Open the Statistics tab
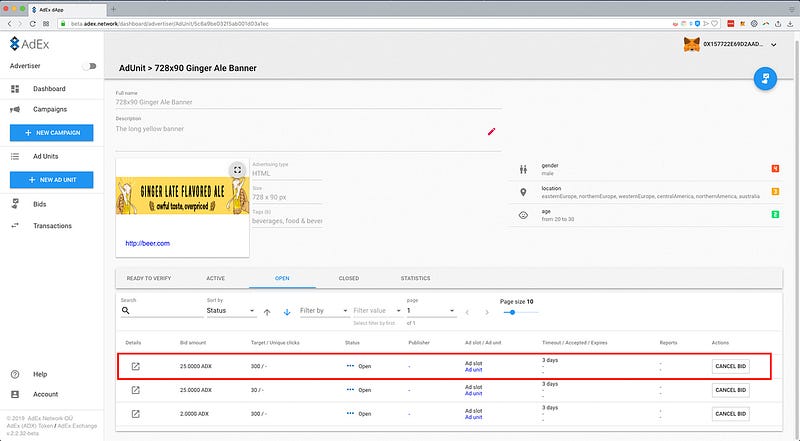The image size is (800, 441). point(415,278)
